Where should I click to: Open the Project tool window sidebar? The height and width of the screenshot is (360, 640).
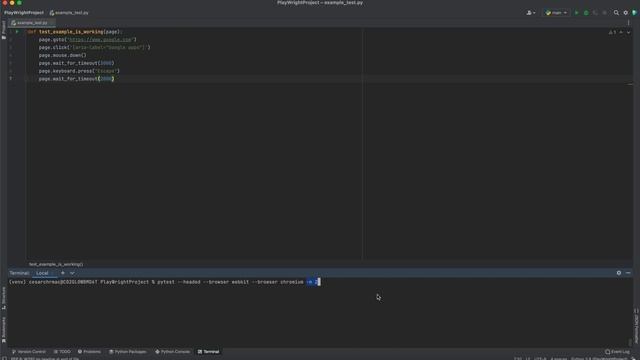(4, 30)
